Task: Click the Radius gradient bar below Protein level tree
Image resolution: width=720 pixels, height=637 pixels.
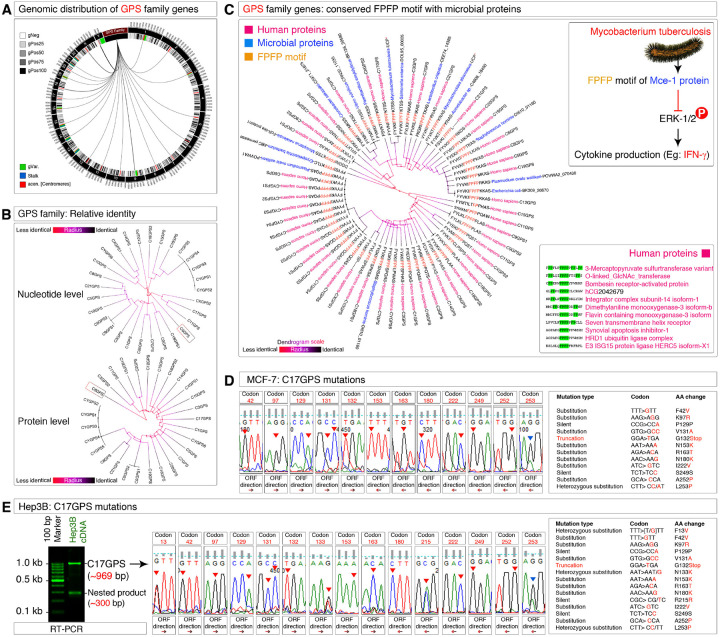Action: [x=73, y=480]
